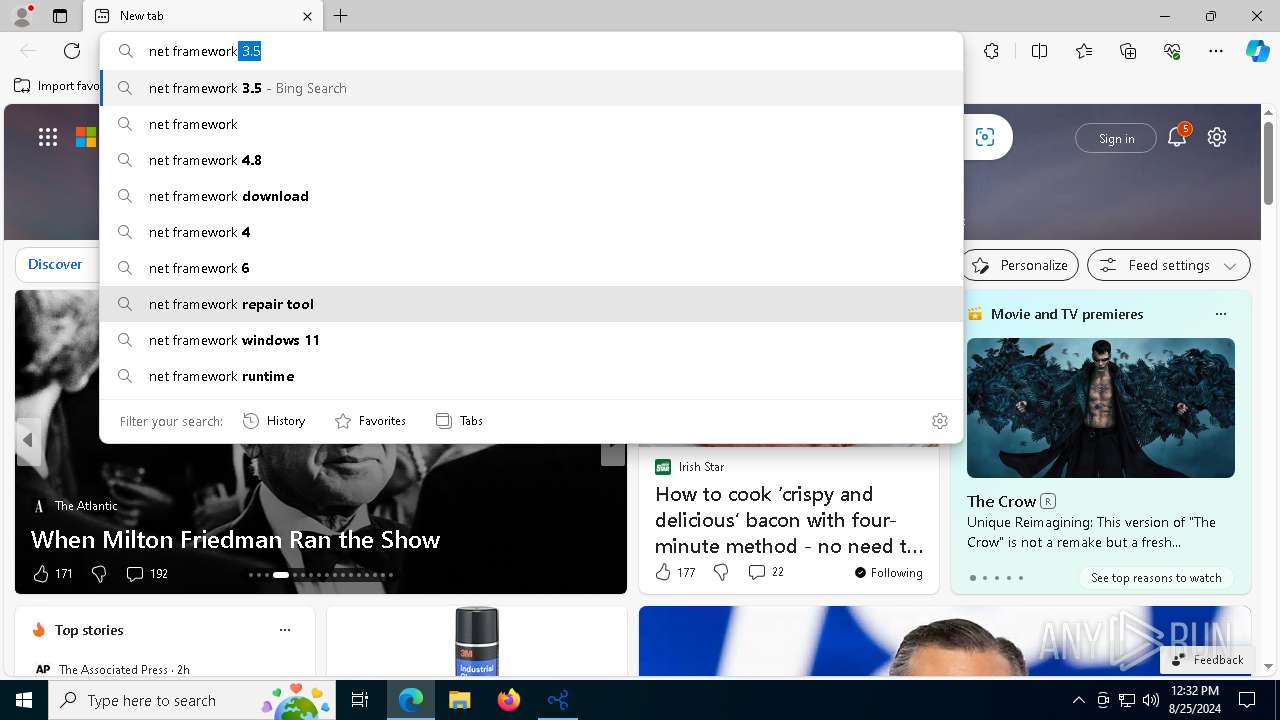Click the Refresh page icon
The height and width of the screenshot is (720, 1280).
(72, 51)
